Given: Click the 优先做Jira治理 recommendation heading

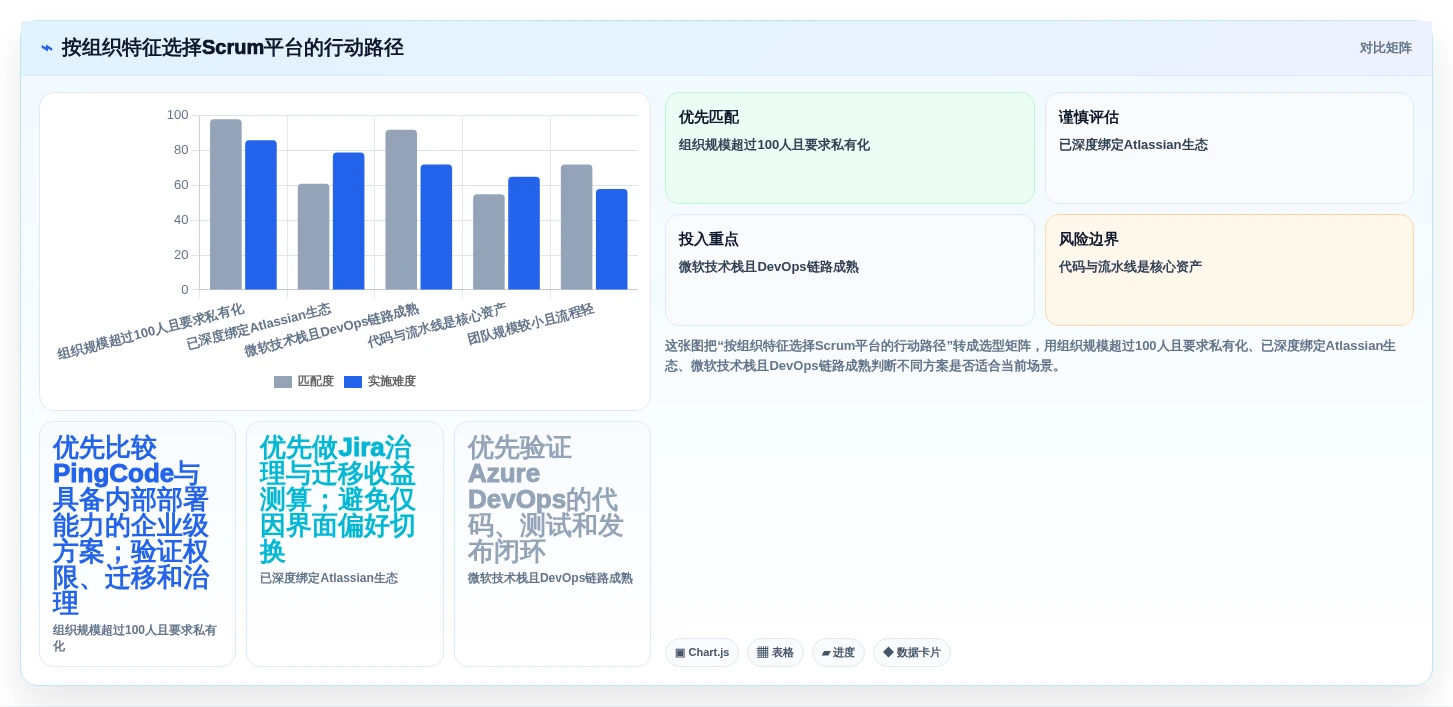Looking at the screenshot, I should tap(340, 499).
